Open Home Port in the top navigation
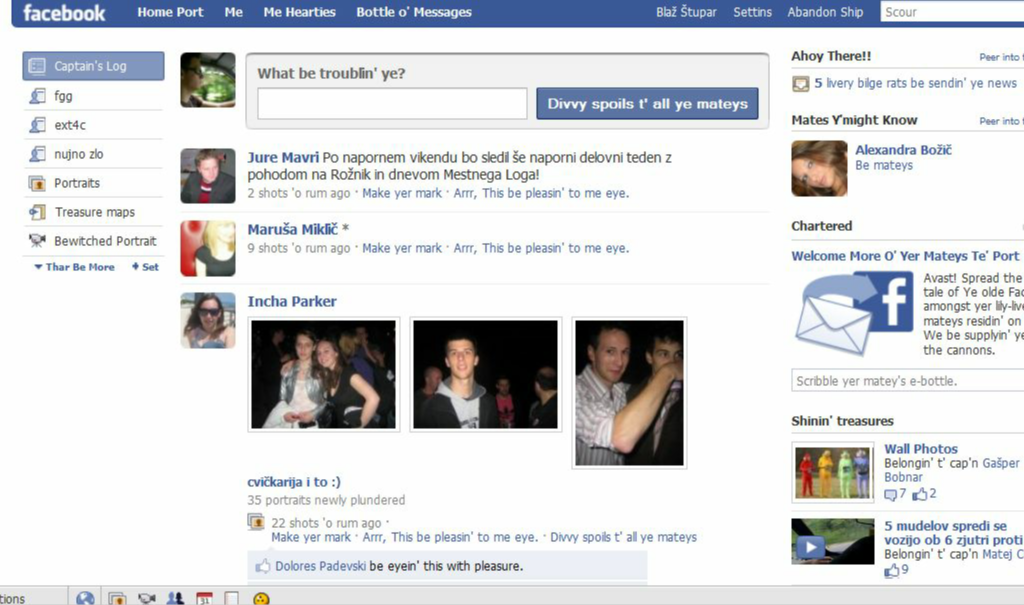Viewport: 1024px width, 605px height. click(170, 12)
